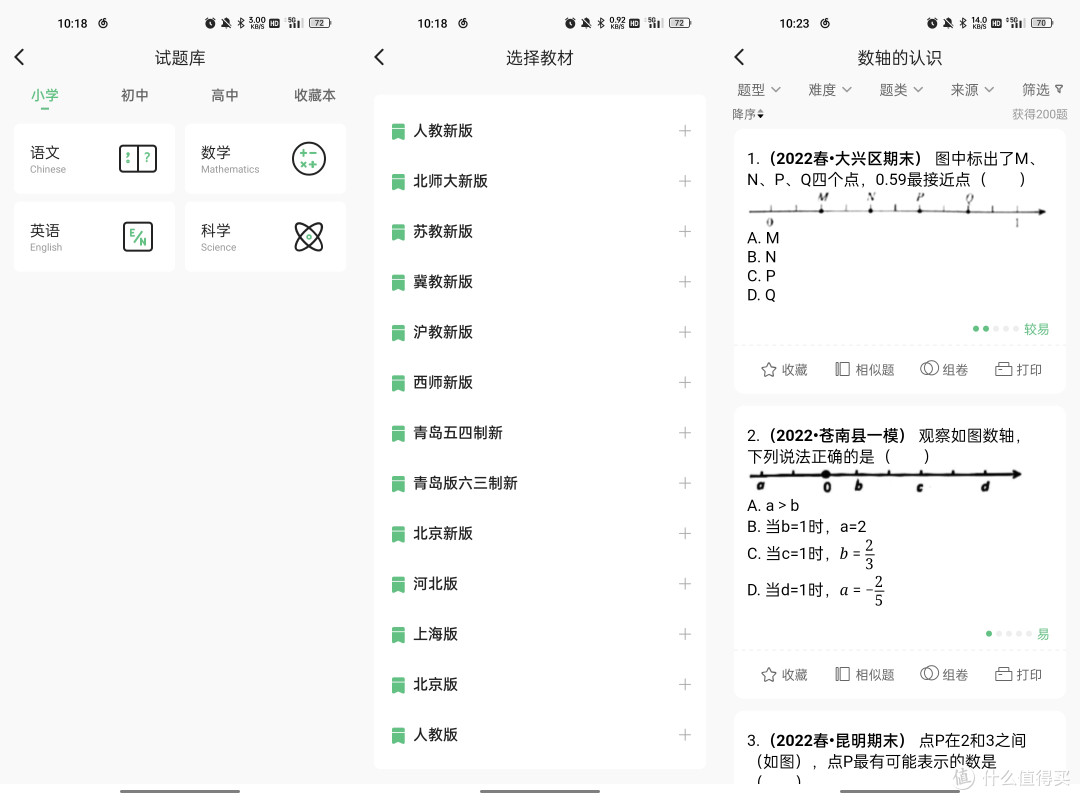This screenshot has width=1080, height=800.
Task: Expand 北京新版 with its plus sign
Action: point(685,533)
